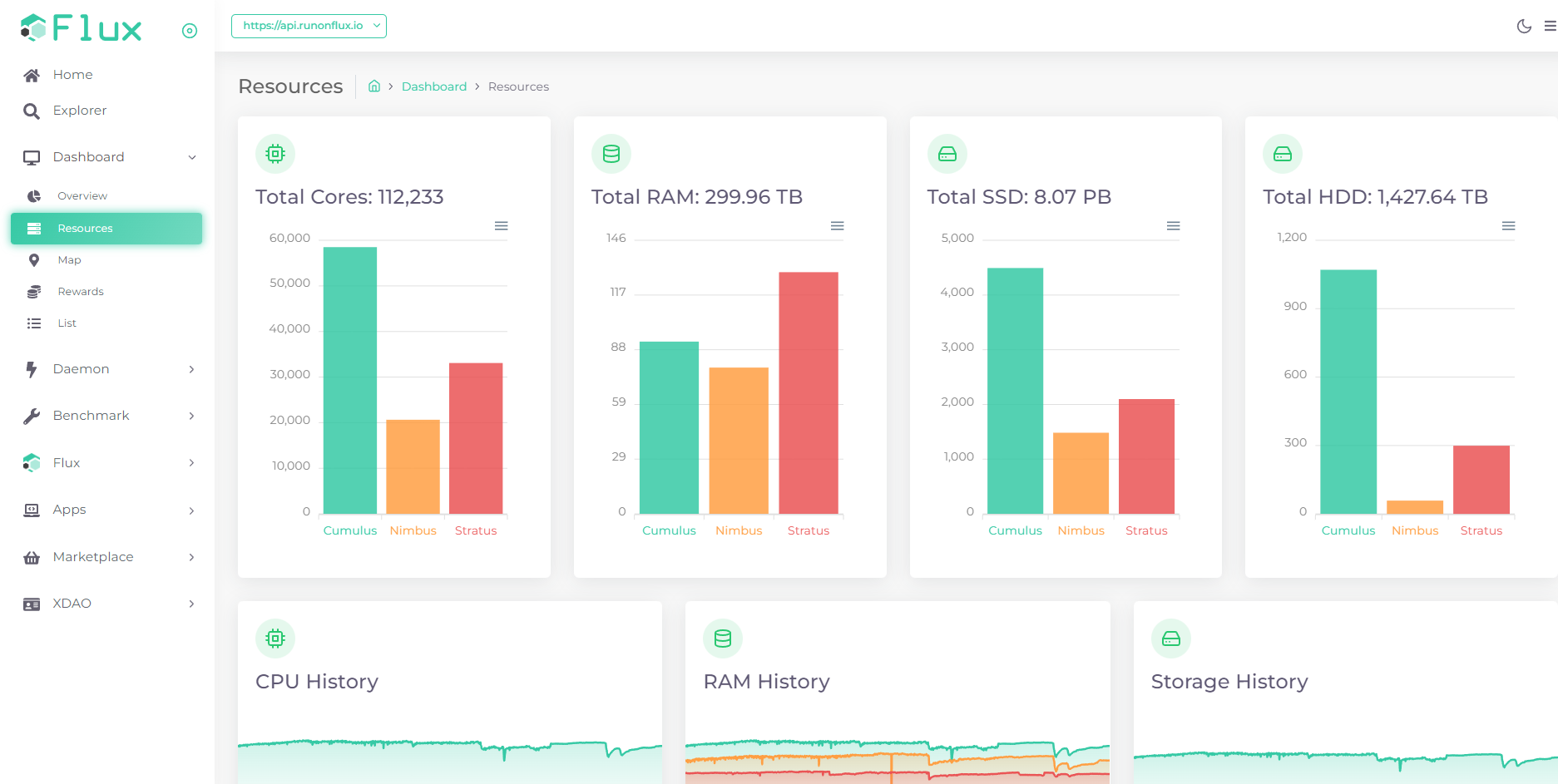1558x784 pixels.
Task: Open Total HDD chart menu
Action: (x=1509, y=226)
